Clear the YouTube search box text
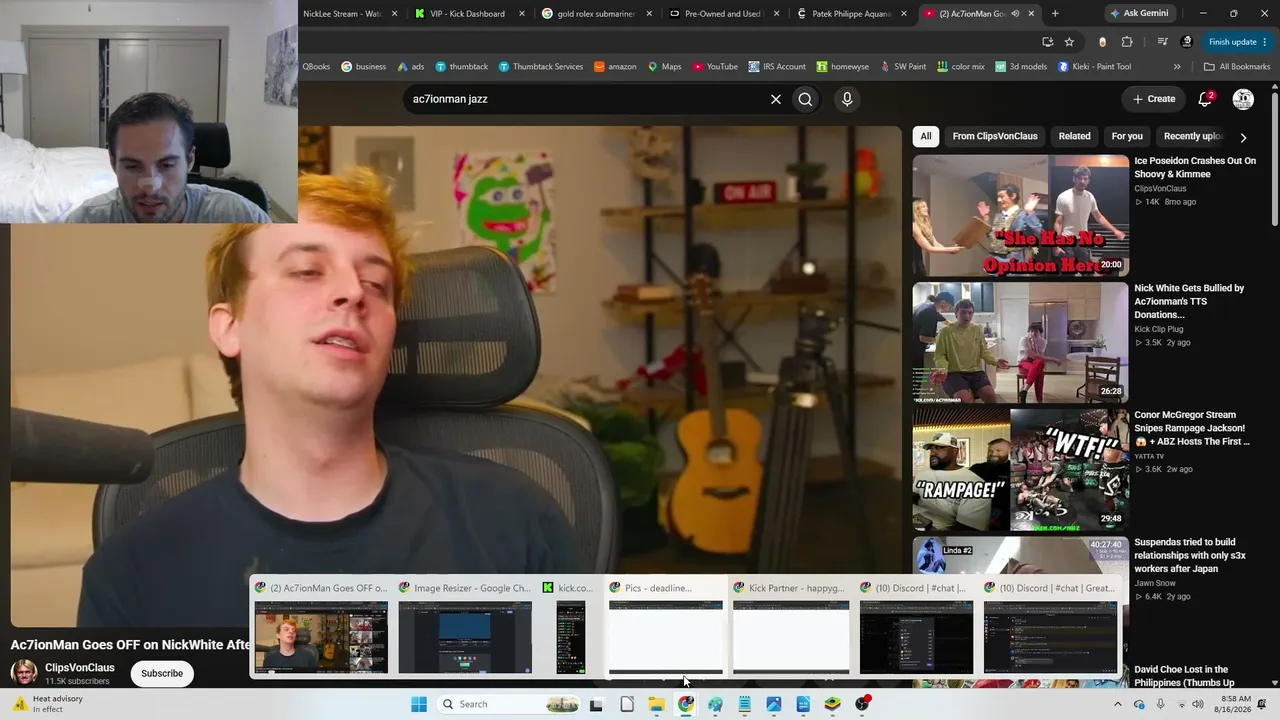1280x720 pixels. coord(775,99)
